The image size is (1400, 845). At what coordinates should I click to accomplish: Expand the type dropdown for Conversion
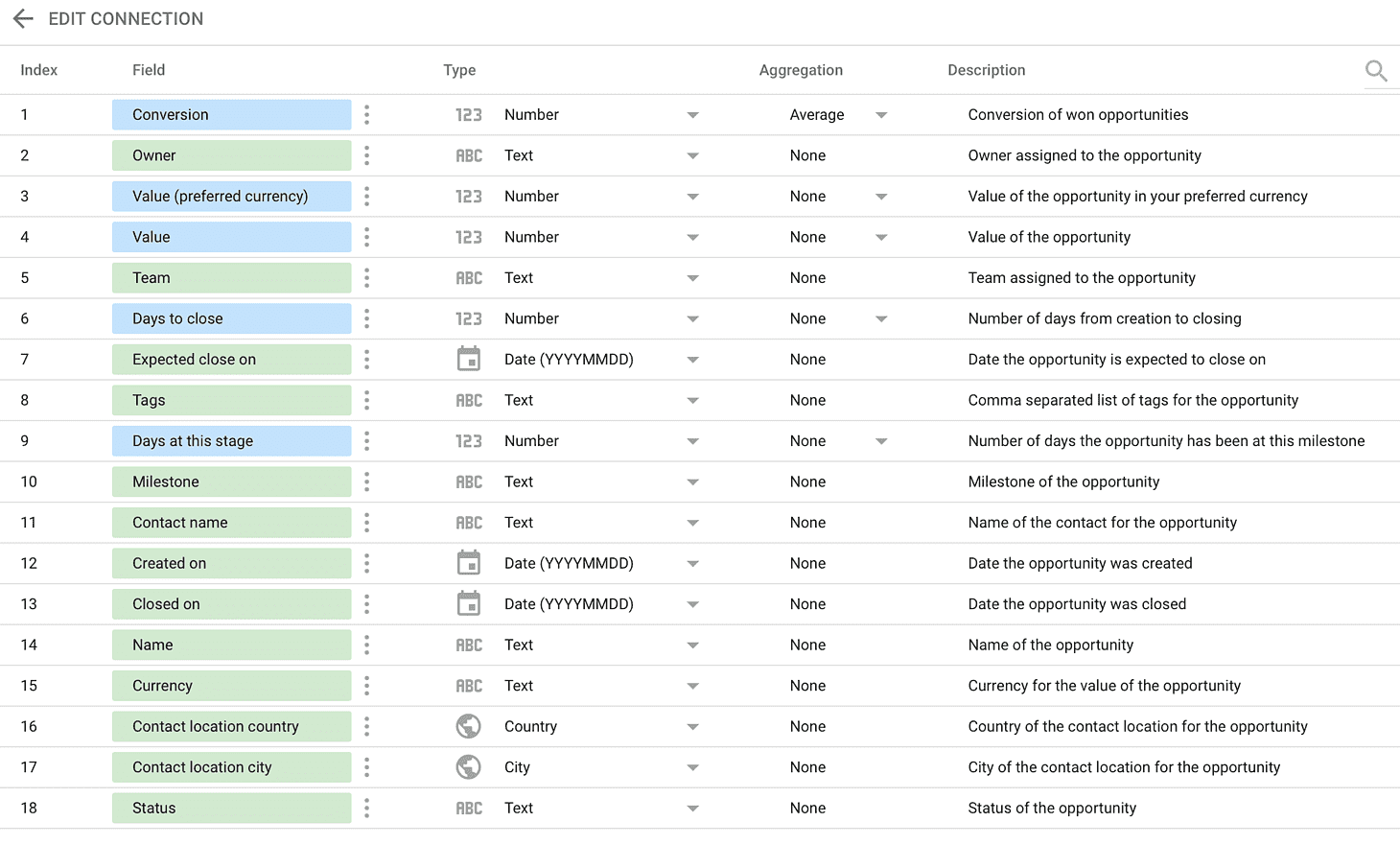coord(692,115)
